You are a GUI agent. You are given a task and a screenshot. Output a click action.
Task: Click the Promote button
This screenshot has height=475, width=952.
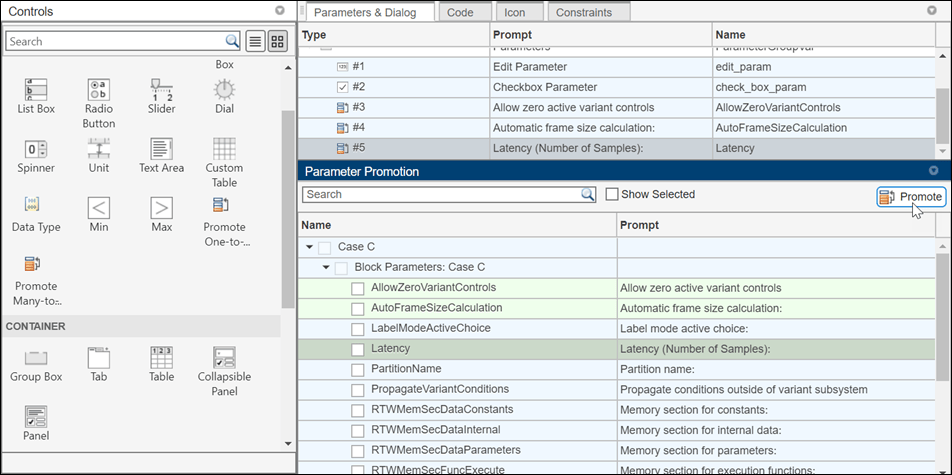click(x=911, y=197)
